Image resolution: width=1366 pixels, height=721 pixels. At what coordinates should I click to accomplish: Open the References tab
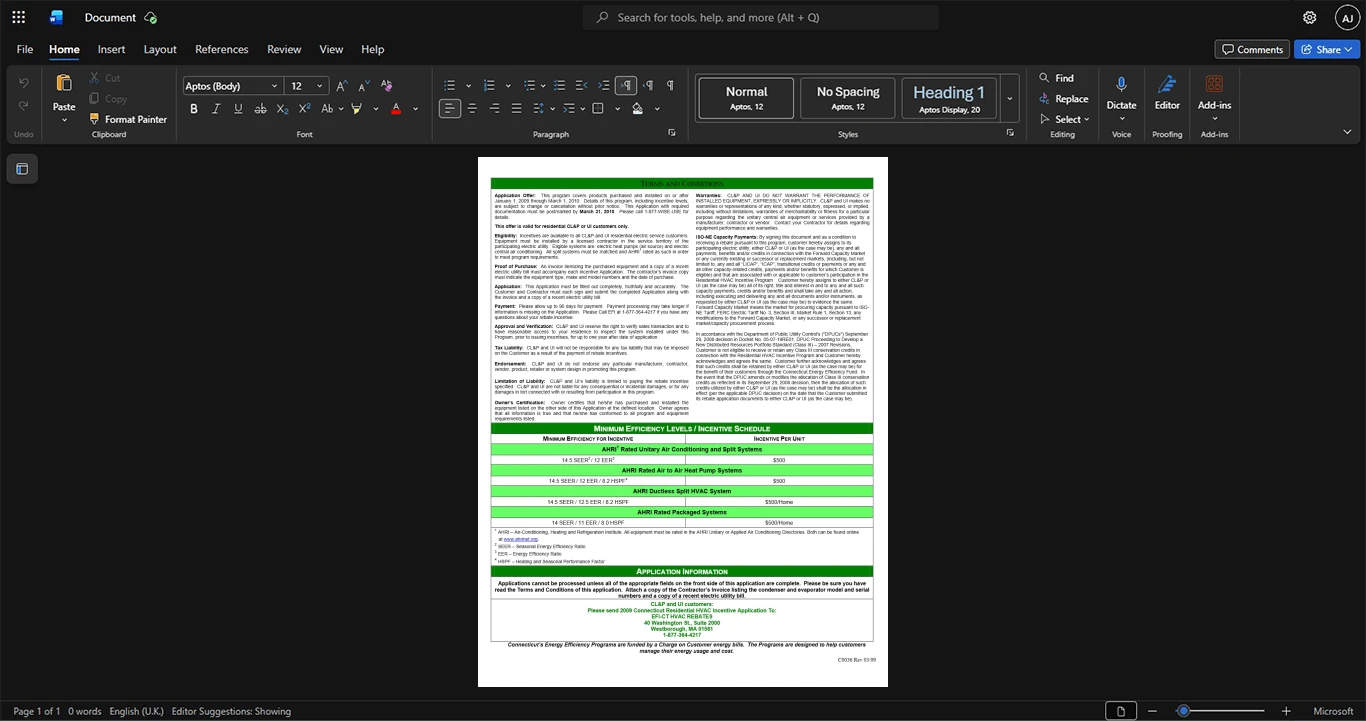(222, 49)
